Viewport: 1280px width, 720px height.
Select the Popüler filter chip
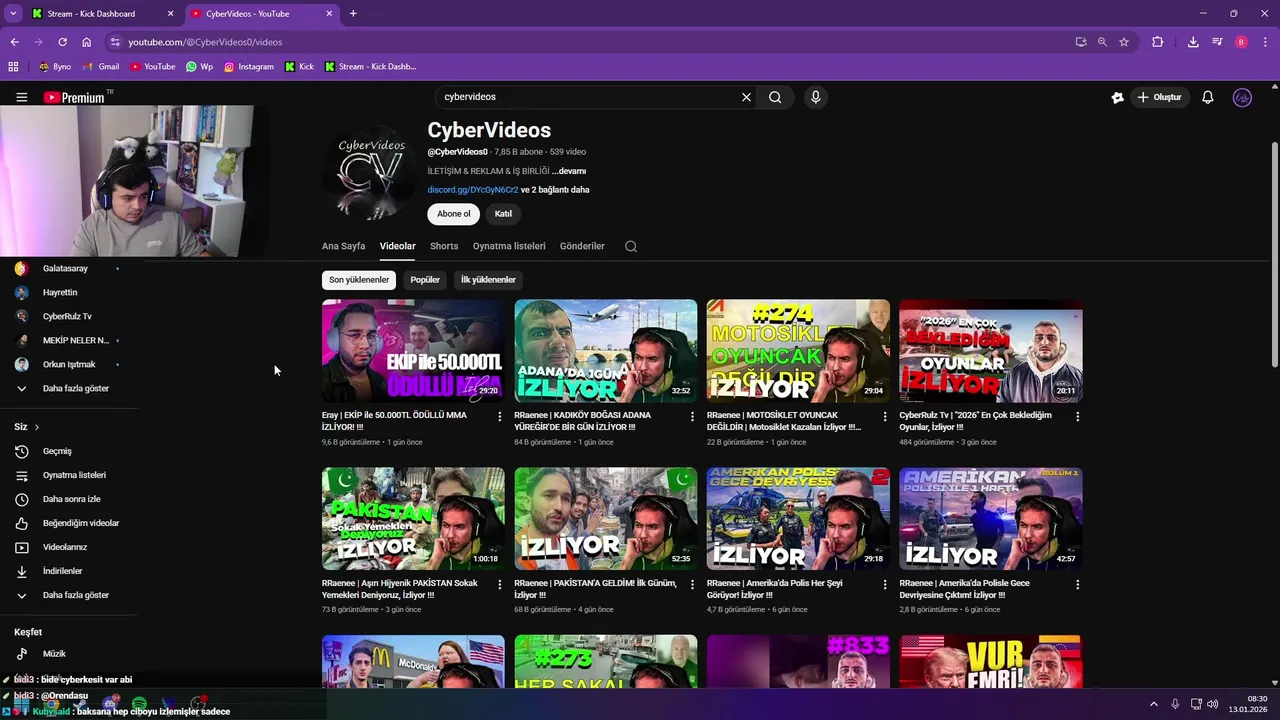click(x=425, y=280)
